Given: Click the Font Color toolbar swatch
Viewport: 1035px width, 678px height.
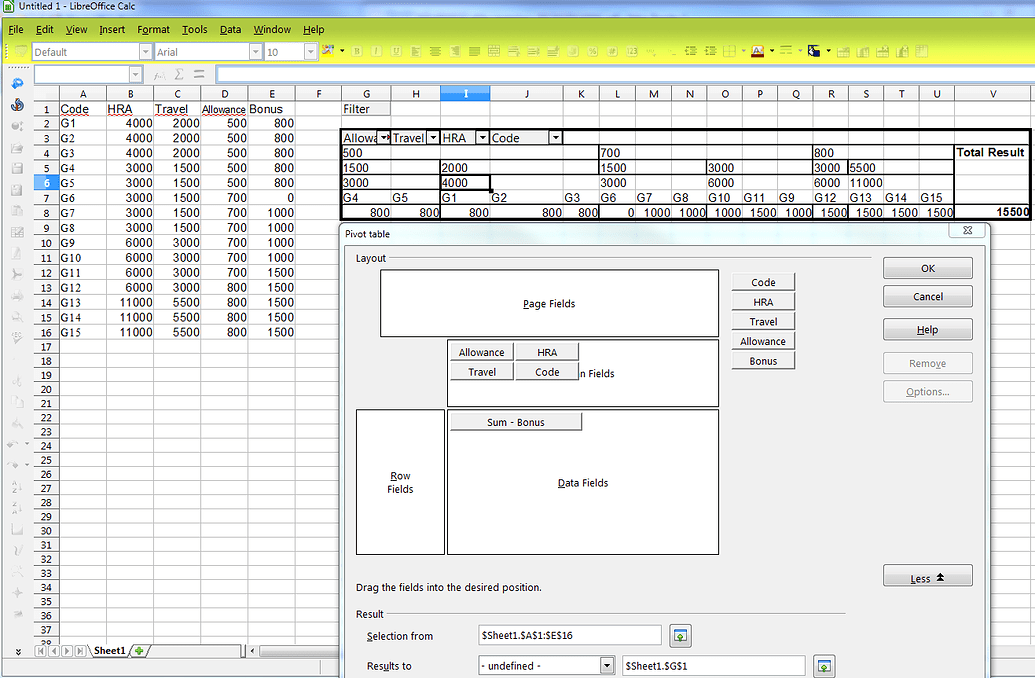Looking at the screenshot, I should tap(757, 51).
